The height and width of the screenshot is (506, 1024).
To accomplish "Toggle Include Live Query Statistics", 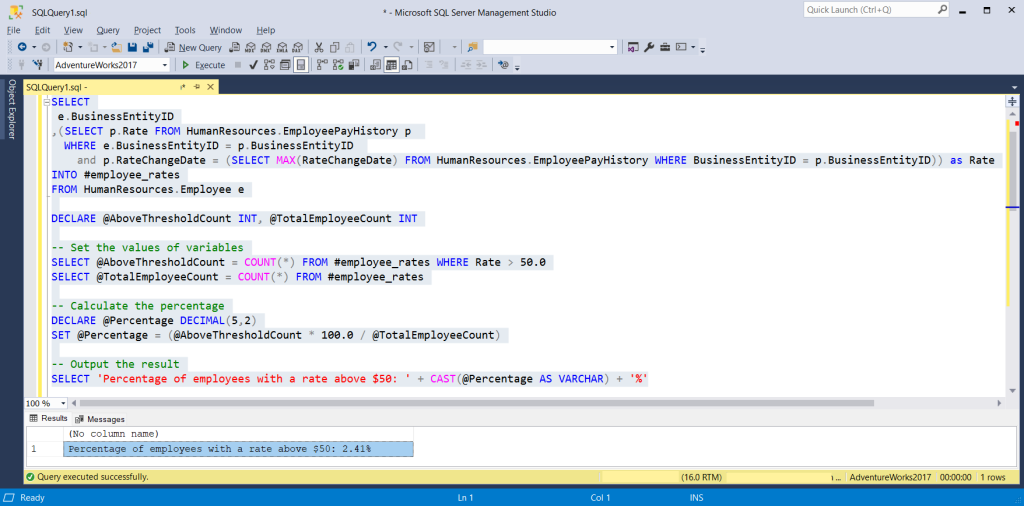I will pos(338,65).
